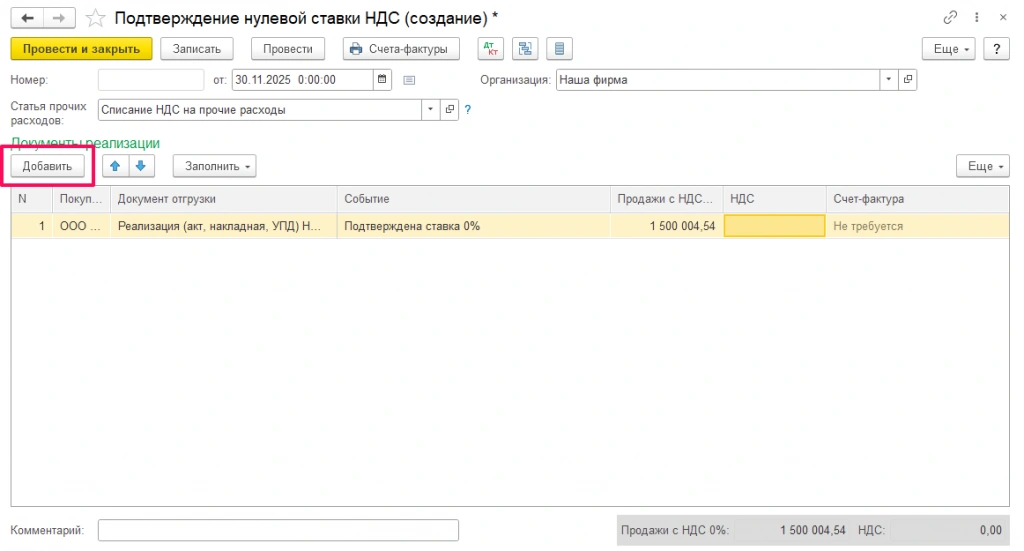Close the document with the X
The height and width of the screenshot is (551, 1024).
coord(1003,18)
